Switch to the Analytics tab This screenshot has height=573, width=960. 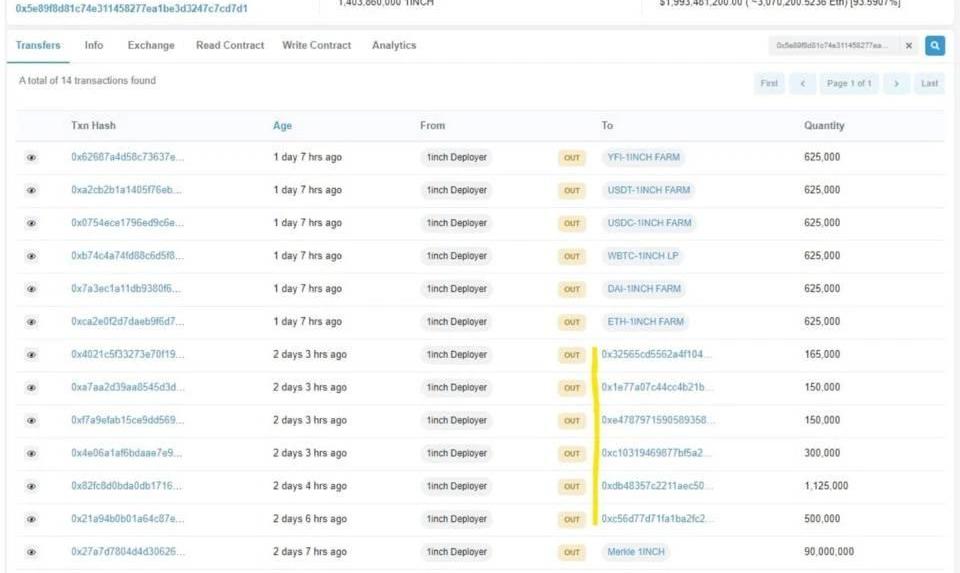pyautogui.click(x=394, y=45)
